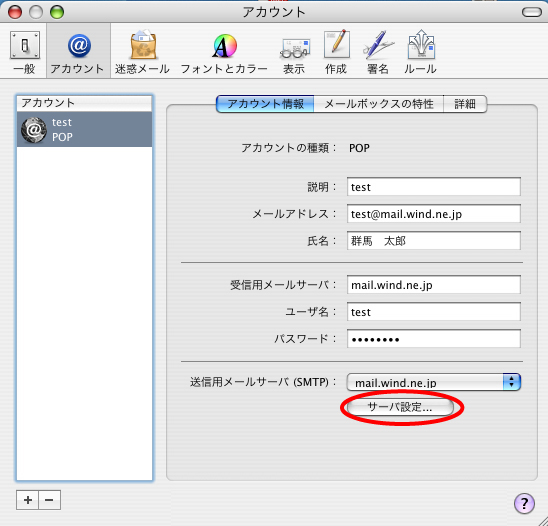Viewport: 548px width, 526px height.
Task: Open the 署名 signatures pane
Action: coord(378,52)
